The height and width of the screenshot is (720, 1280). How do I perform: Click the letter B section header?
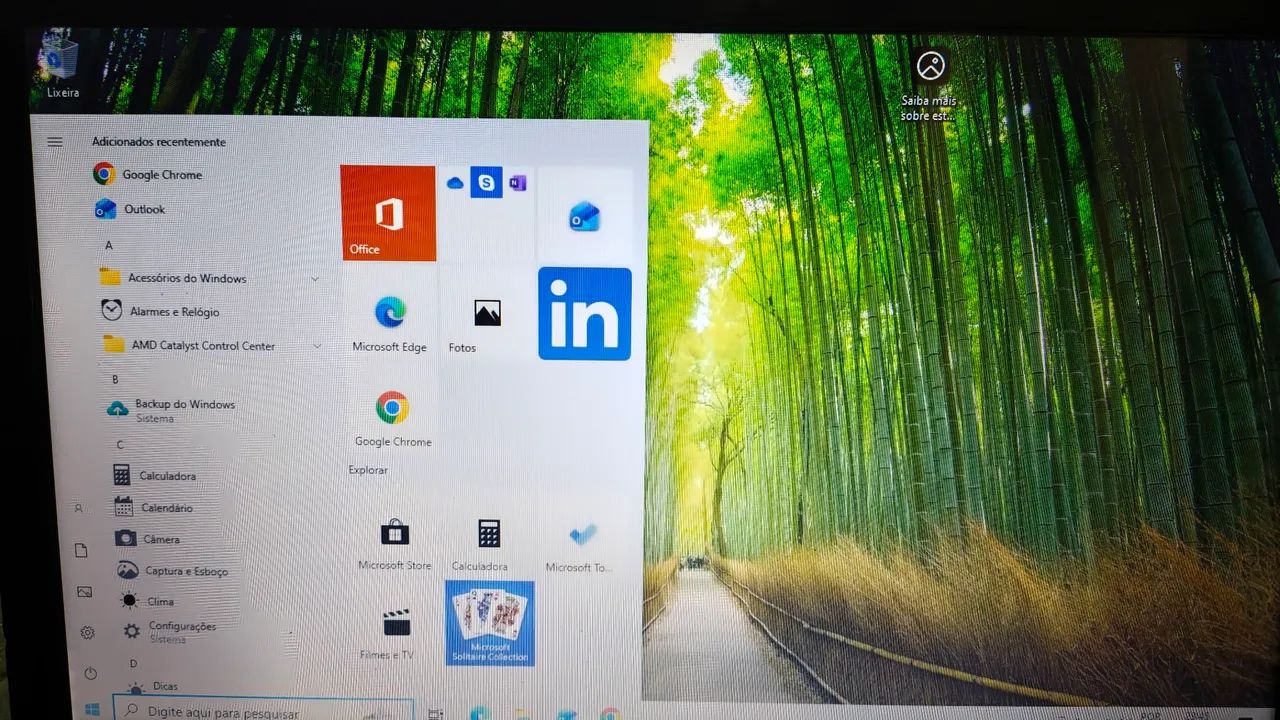(x=115, y=379)
